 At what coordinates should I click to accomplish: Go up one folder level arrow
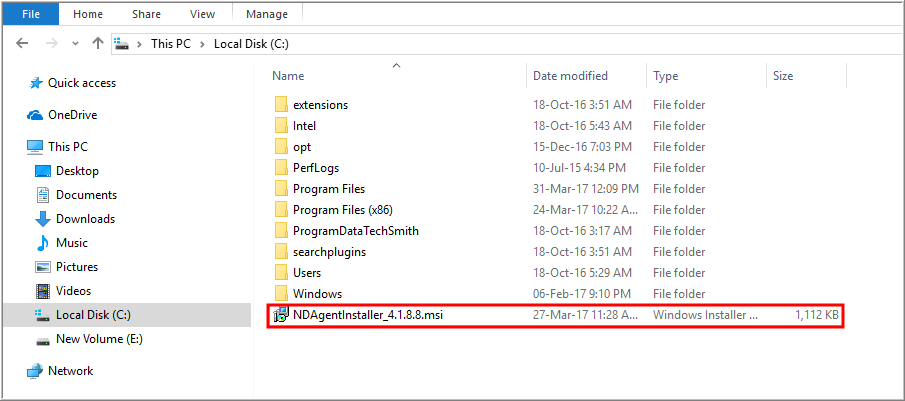click(x=98, y=43)
